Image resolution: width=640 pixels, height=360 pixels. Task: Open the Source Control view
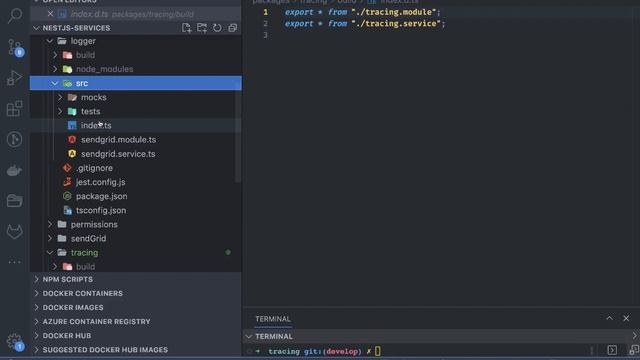click(x=15, y=48)
